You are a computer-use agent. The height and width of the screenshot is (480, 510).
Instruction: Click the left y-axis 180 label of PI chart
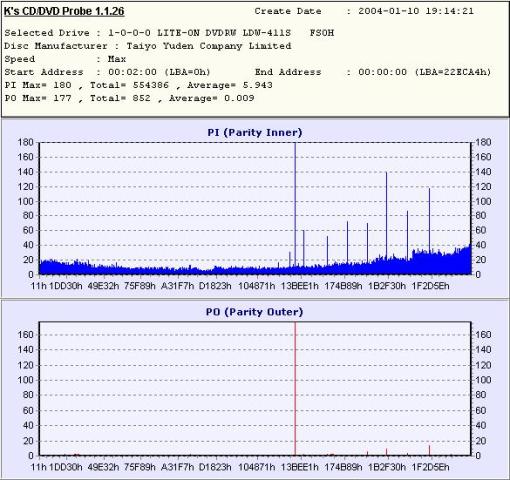26,142
